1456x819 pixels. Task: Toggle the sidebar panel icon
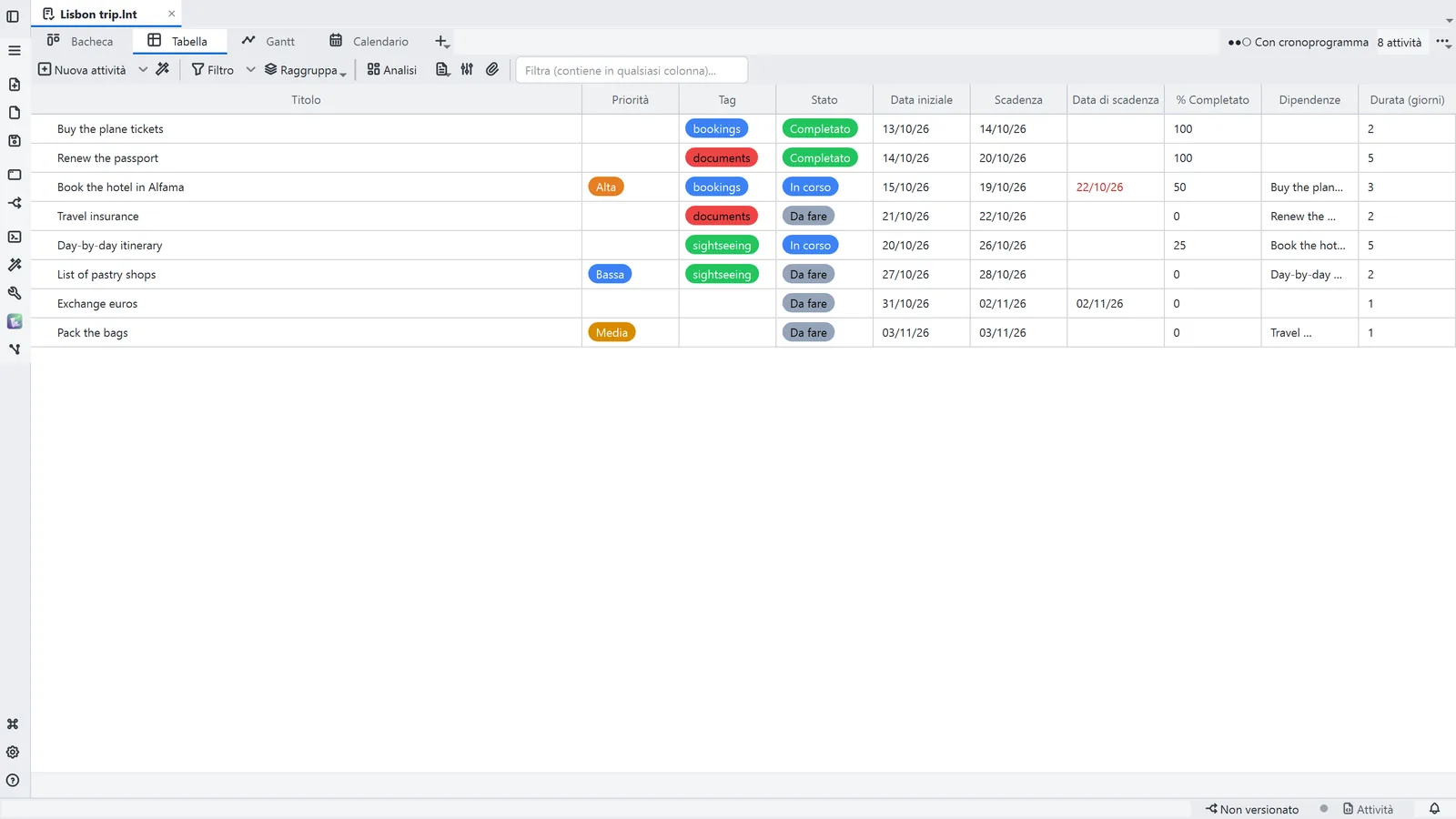(13, 16)
